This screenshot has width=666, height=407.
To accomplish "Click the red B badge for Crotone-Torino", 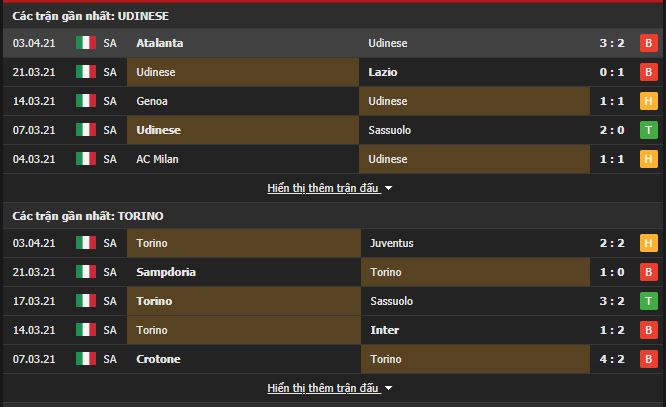I will 649,359.
